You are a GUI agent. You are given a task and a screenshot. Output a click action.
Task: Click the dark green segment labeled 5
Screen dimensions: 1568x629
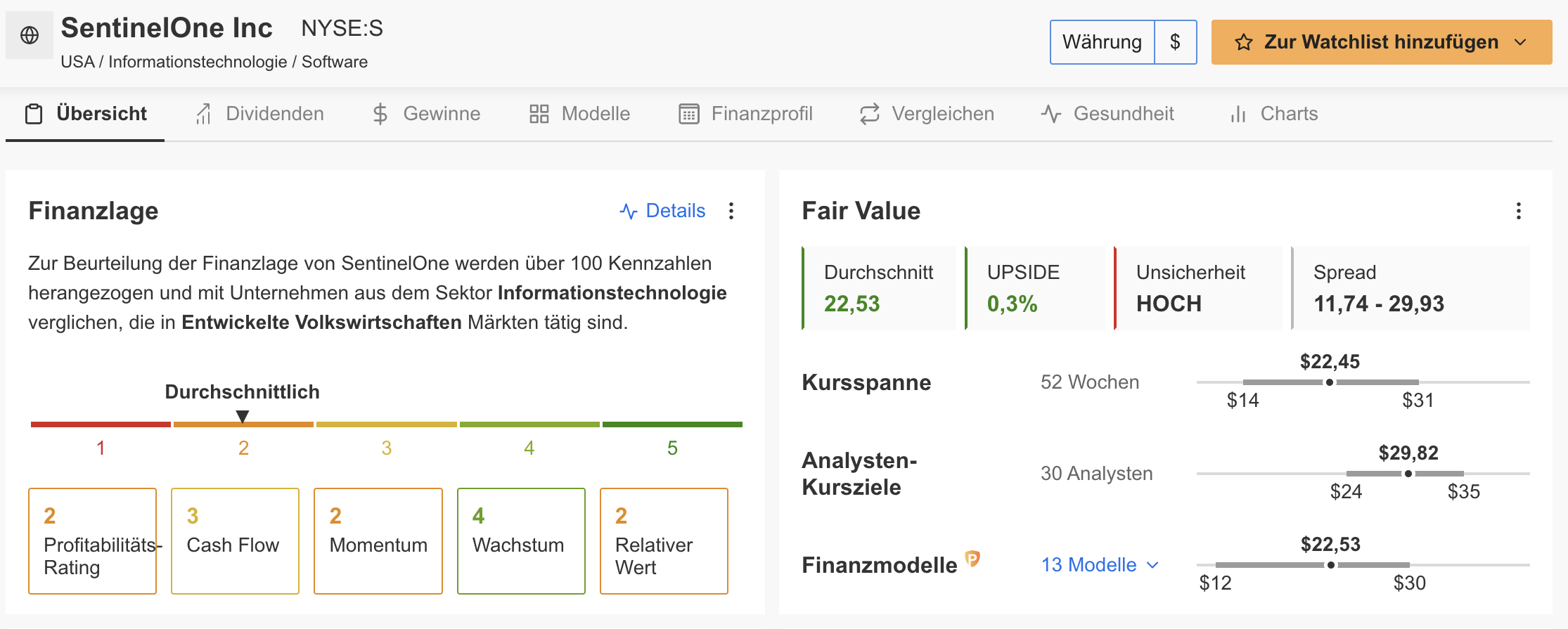(x=672, y=424)
